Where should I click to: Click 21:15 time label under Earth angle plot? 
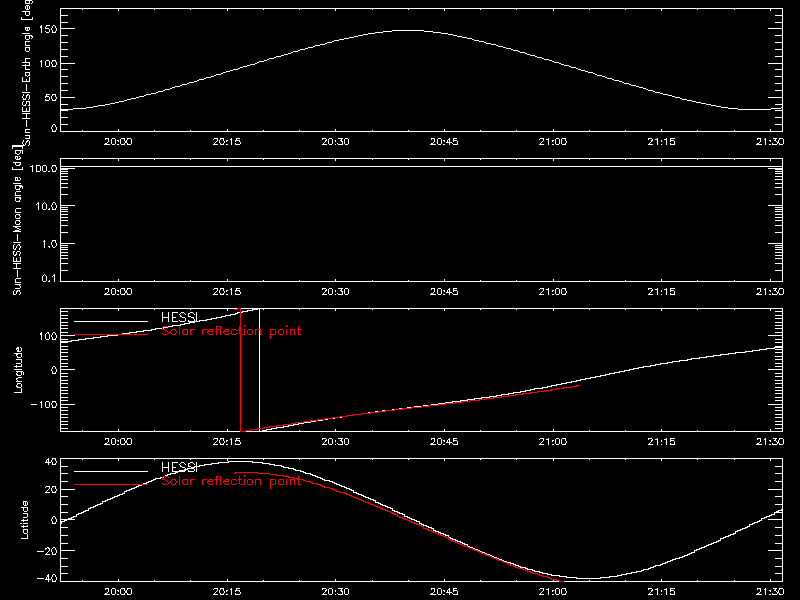tap(661, 141)
